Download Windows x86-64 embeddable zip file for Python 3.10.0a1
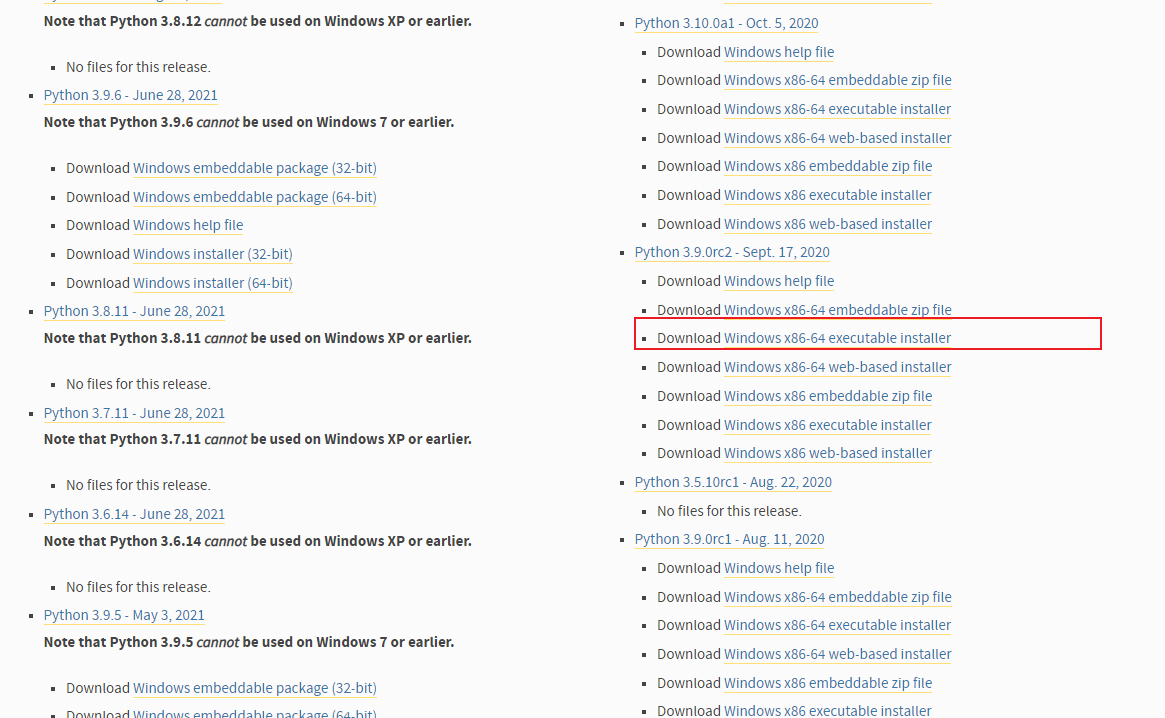This screenshot has width=1165, height=718. coord(838,80)
